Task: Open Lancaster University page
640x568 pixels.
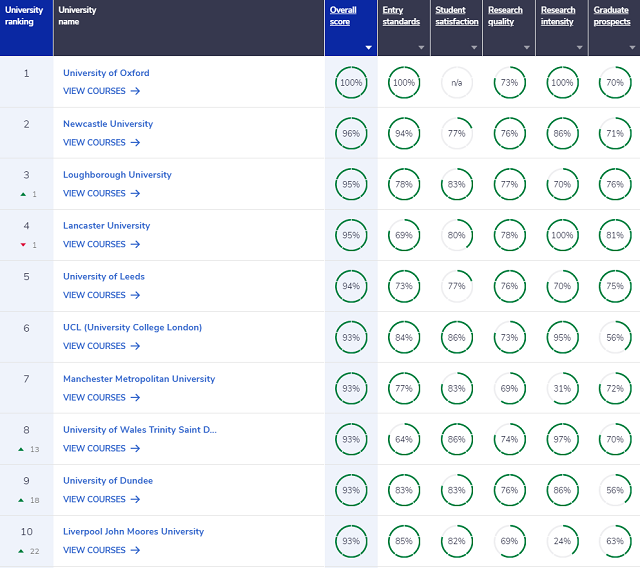Action: coord(107,226)
